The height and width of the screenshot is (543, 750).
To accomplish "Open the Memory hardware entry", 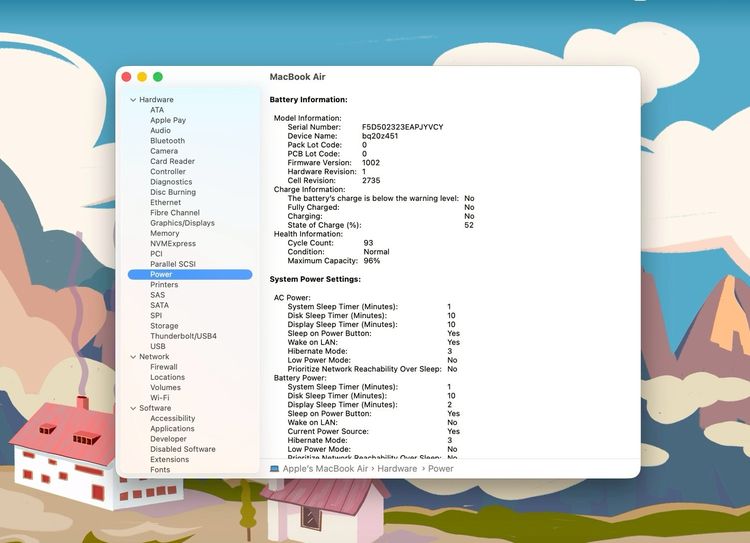I will click(x=165, y=233).
